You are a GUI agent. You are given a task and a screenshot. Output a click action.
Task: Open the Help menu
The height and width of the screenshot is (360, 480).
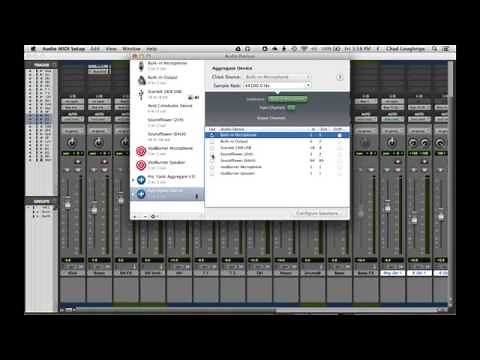151,49
